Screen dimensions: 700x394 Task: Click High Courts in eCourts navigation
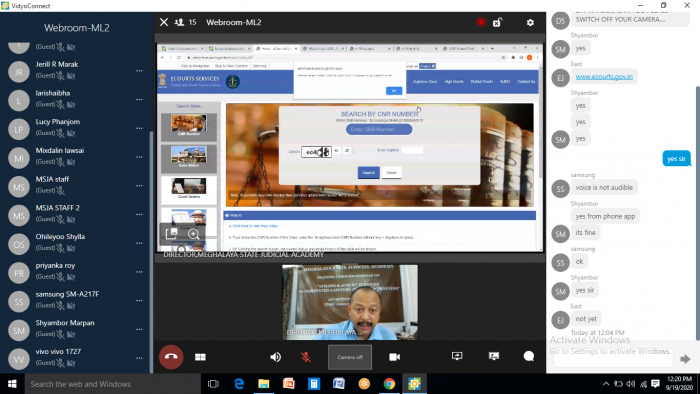pyautogui.click(x=454, y=82)
